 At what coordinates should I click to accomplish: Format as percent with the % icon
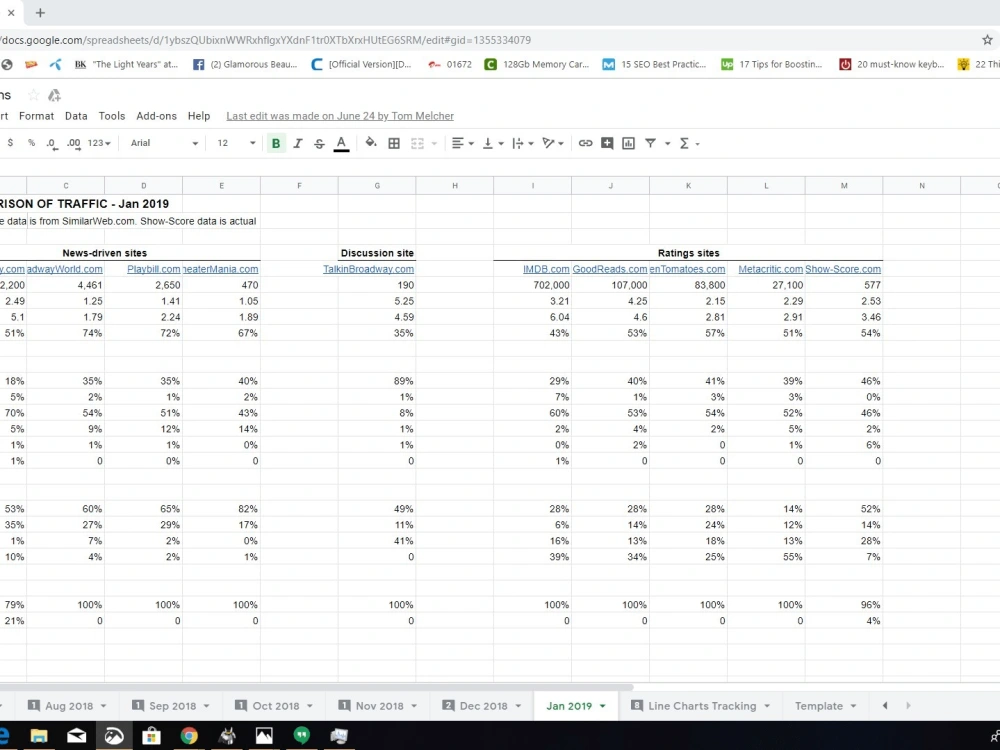click(31, 143)
